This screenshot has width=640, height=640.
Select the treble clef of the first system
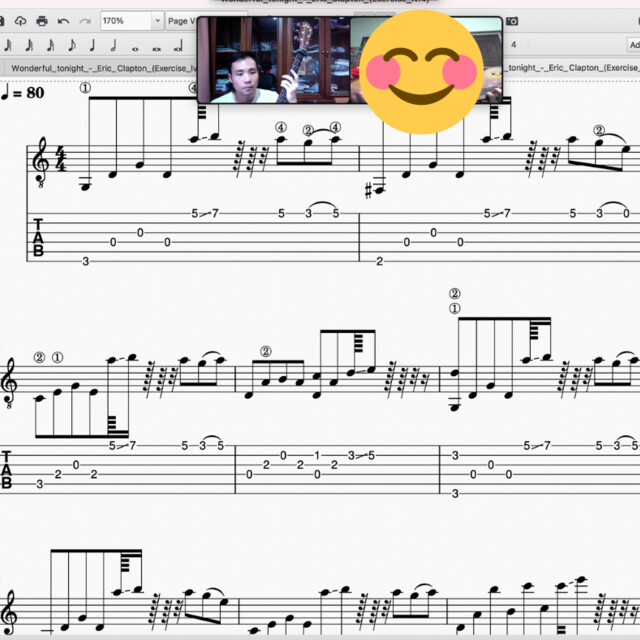[41, 162]
